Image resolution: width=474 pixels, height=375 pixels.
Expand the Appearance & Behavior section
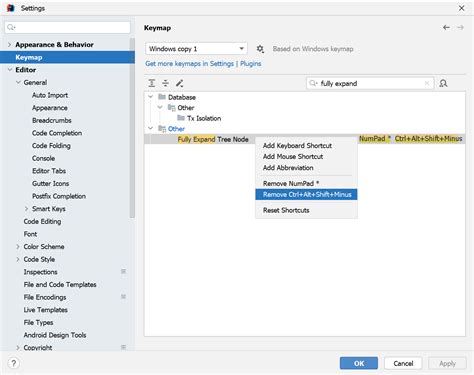pos(9,44)
